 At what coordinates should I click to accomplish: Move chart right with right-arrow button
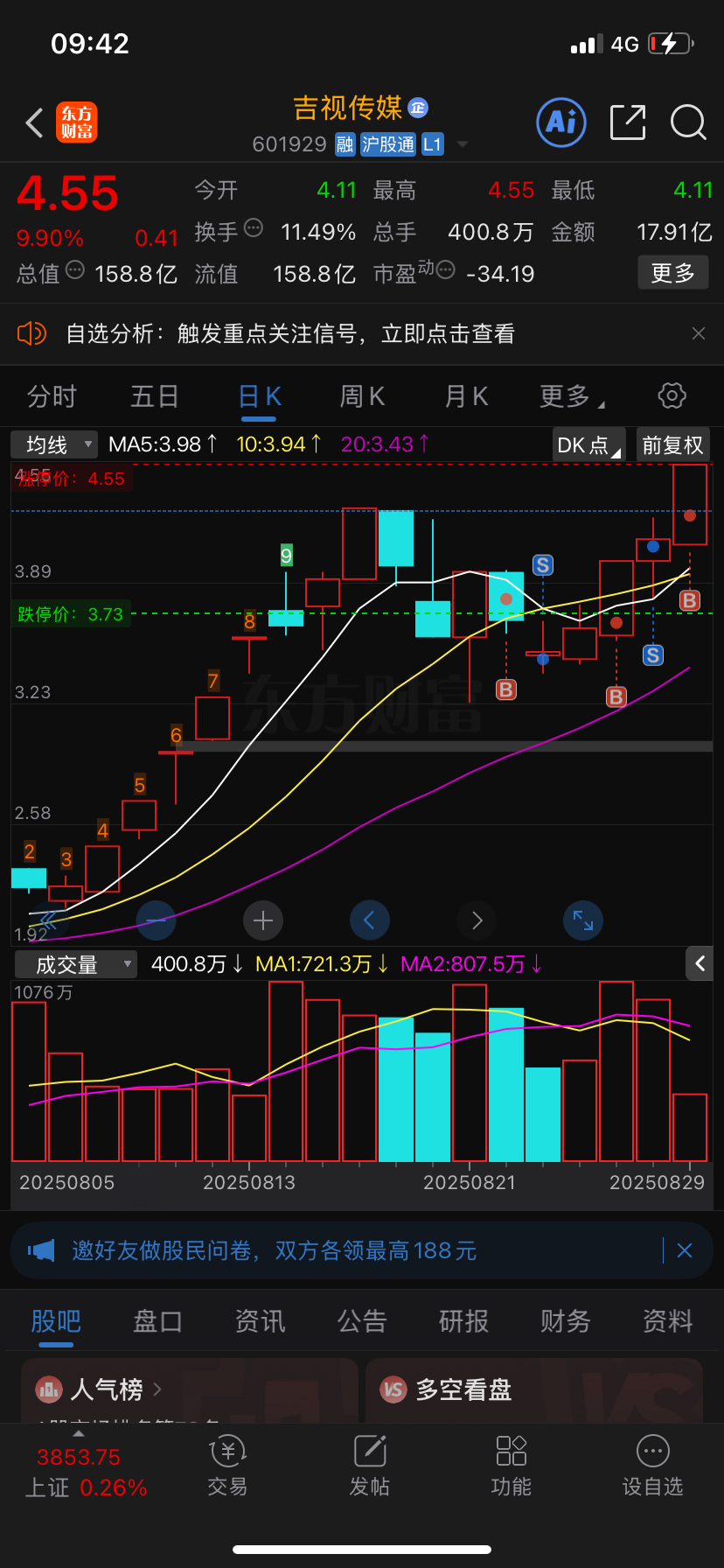click(x=477, y=920)
